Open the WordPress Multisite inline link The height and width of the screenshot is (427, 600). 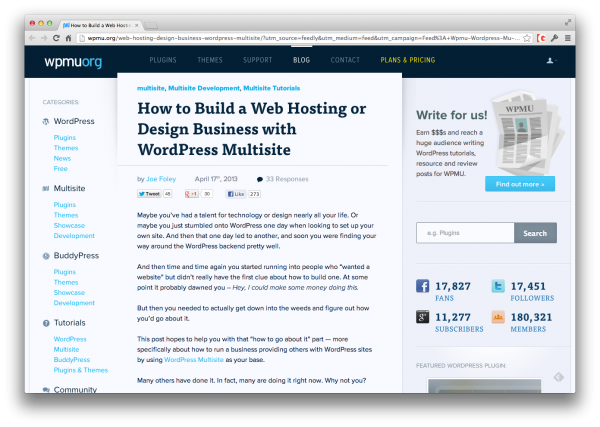tap(194, 360)
